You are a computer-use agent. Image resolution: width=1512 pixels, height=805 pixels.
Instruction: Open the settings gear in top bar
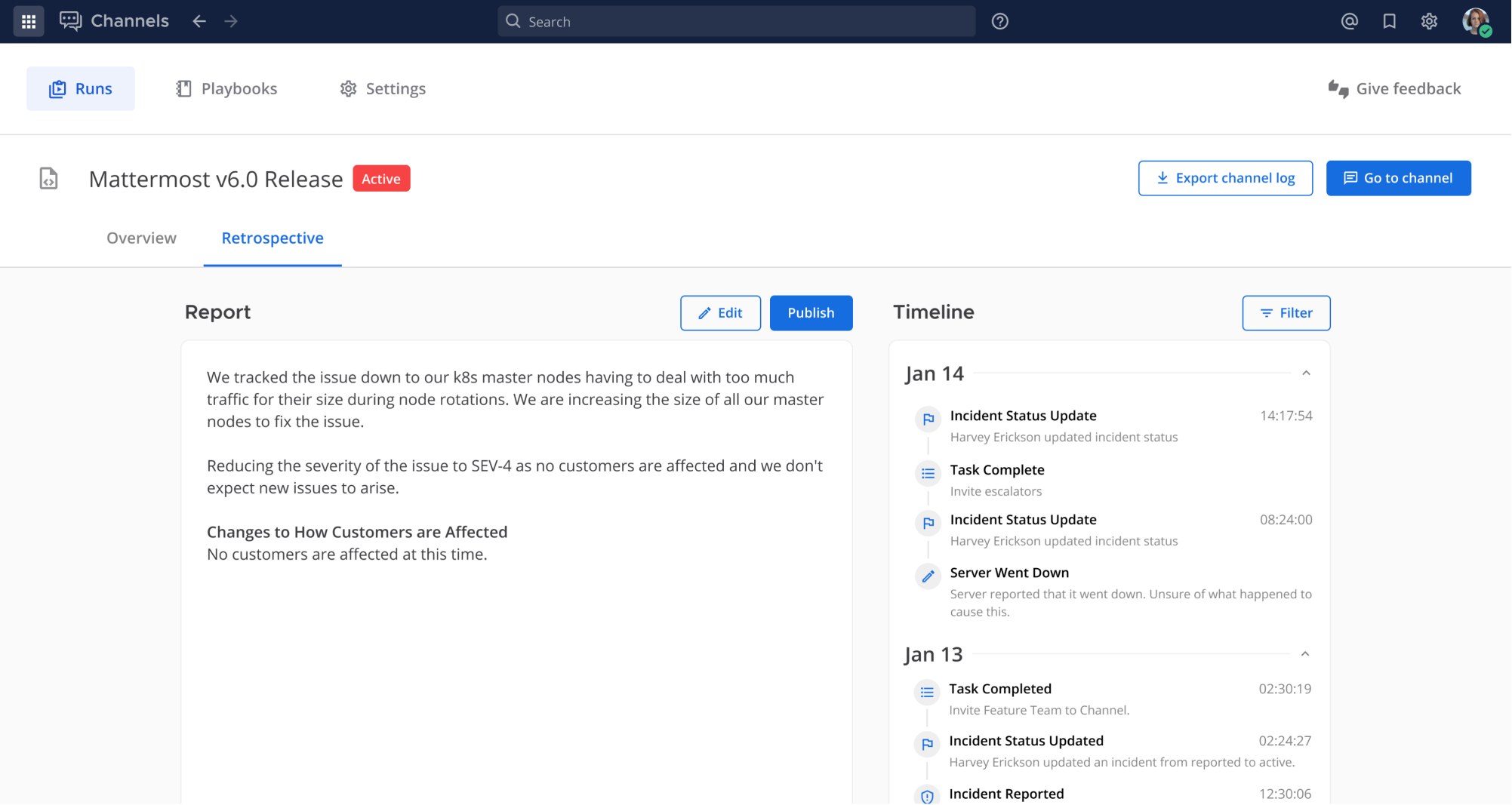(x=1429, y=21)
